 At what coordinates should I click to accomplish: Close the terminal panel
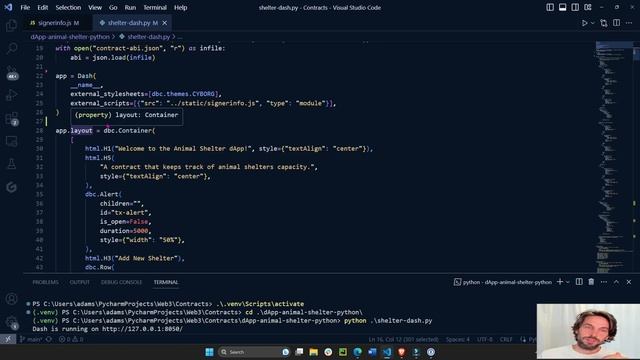click(x=629, y=282)
